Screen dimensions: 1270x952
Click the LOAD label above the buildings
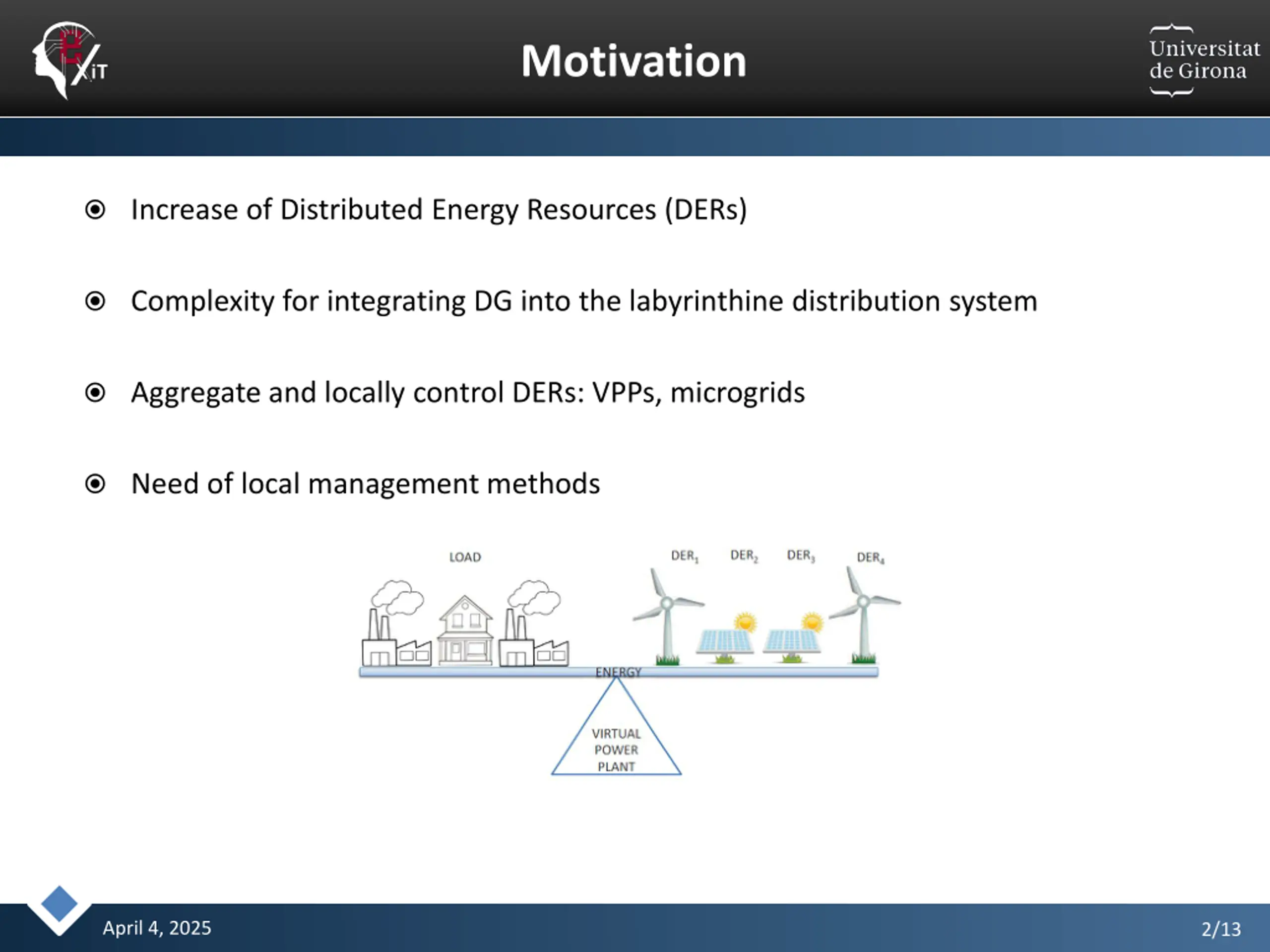pyautogui.click(x=465, y=557)
